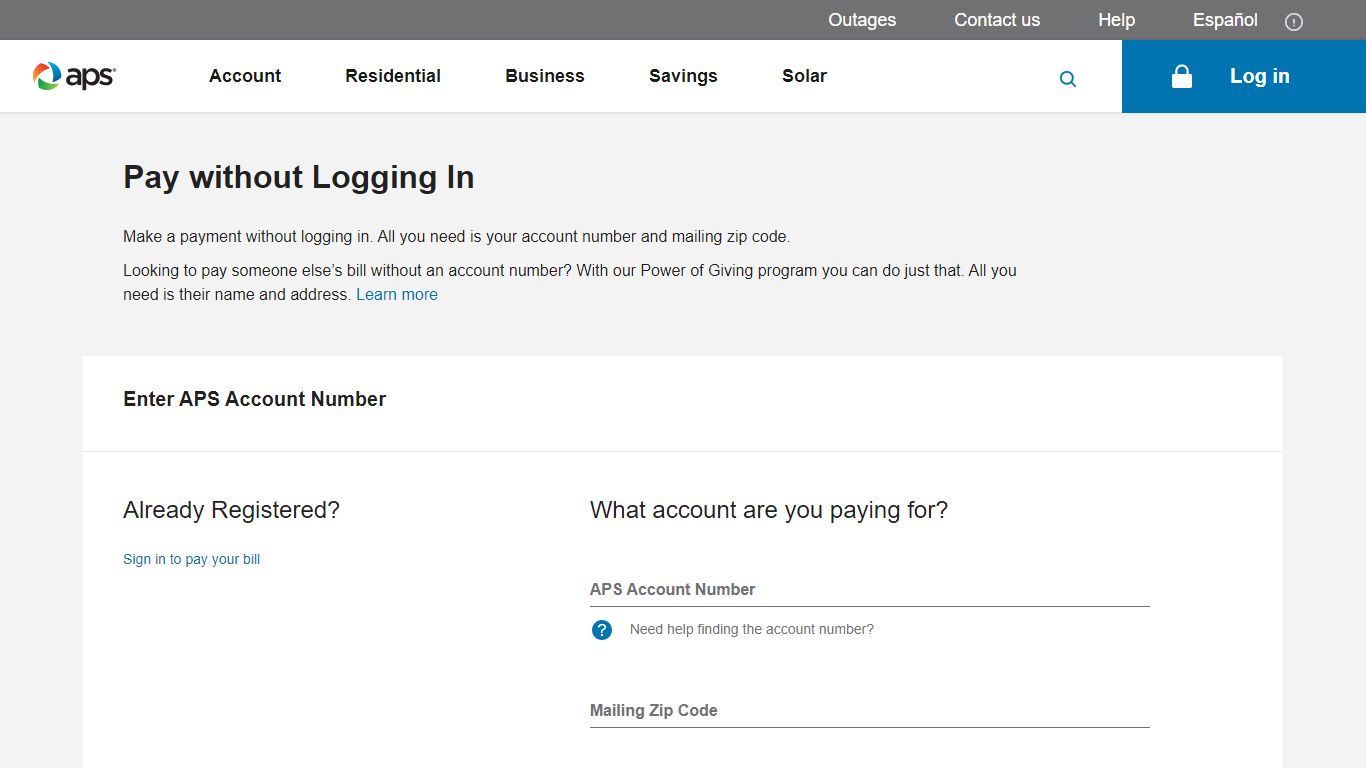Open the site search magnifier icon
Screen dimensions: 1366x768
pyautogui.click(x=1068, y=79)
